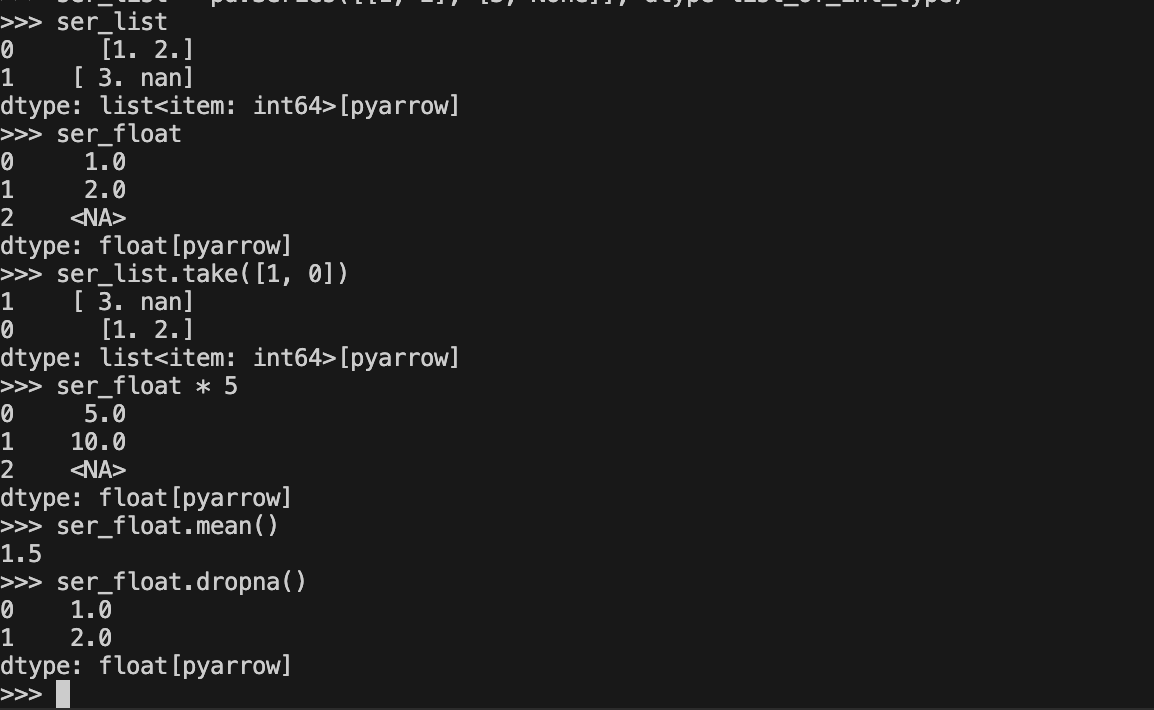1154x710 pixels.
Task: Select the bare 'ser_float' command line
Action: pyautogui.click(x=91, y=134)
